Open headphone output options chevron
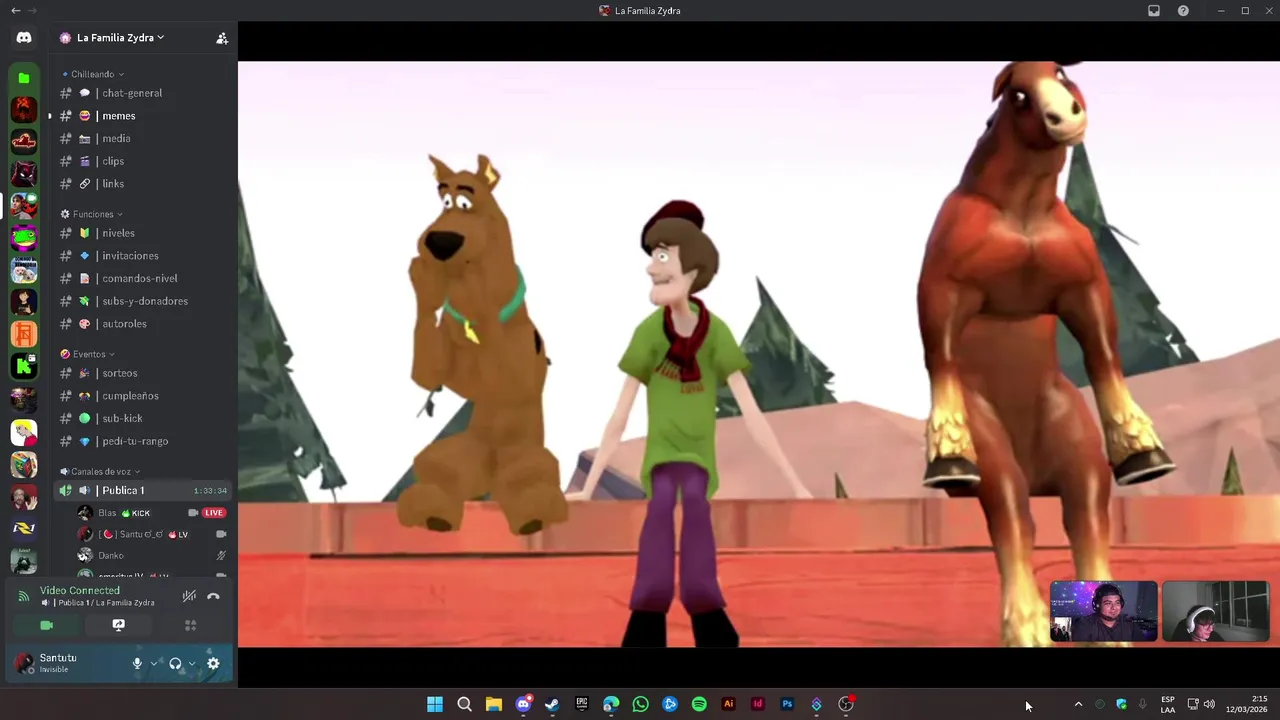The height and width of the screenshot is (720, 1280). click(192, 663)
